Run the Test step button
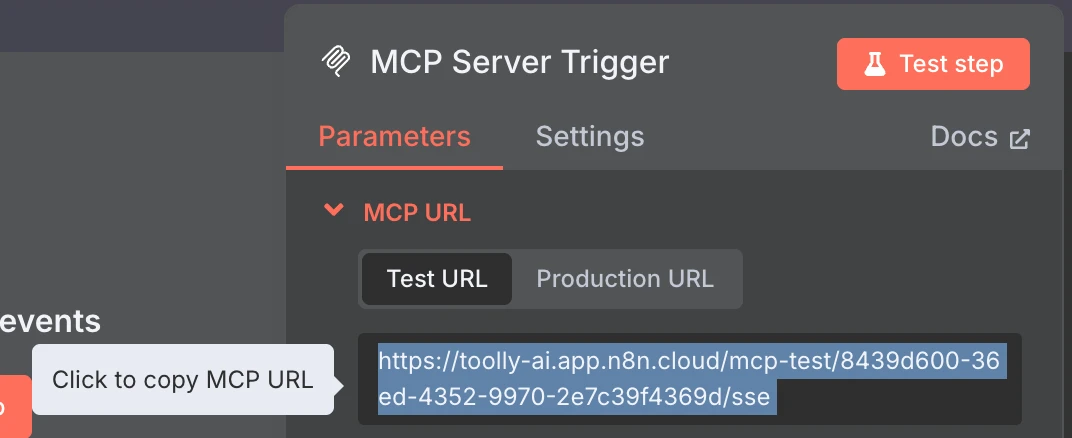The image size is (1072, 438). 933,64
